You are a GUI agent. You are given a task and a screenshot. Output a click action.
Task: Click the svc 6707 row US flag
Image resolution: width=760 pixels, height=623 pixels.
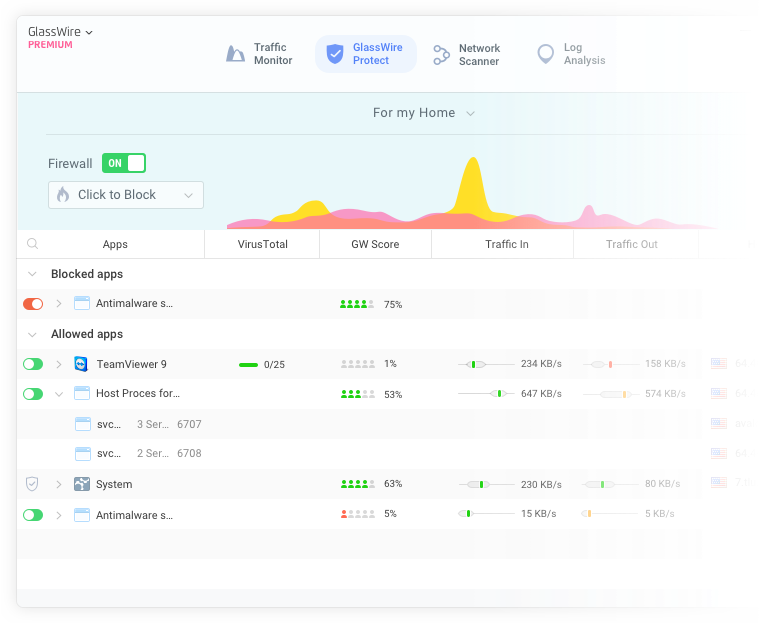[x=719, y=423]
